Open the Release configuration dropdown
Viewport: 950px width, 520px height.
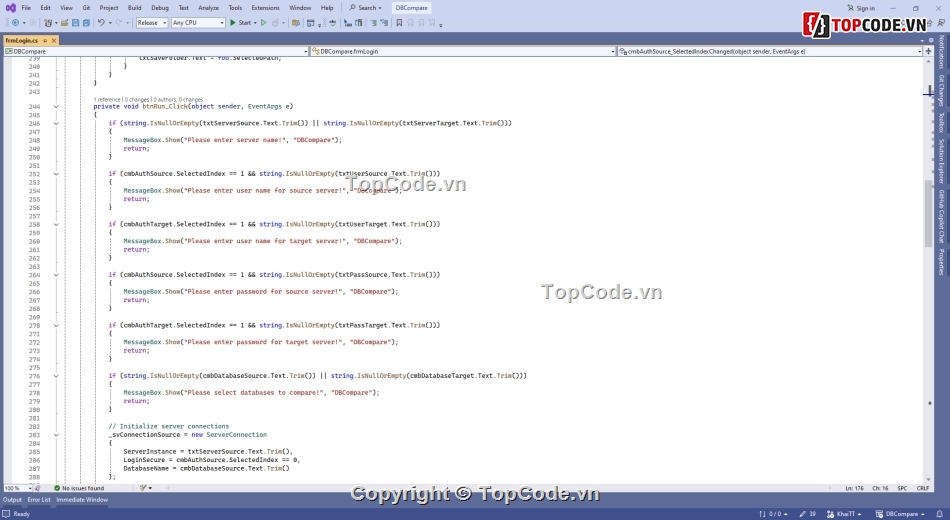(x=151, y=22)
